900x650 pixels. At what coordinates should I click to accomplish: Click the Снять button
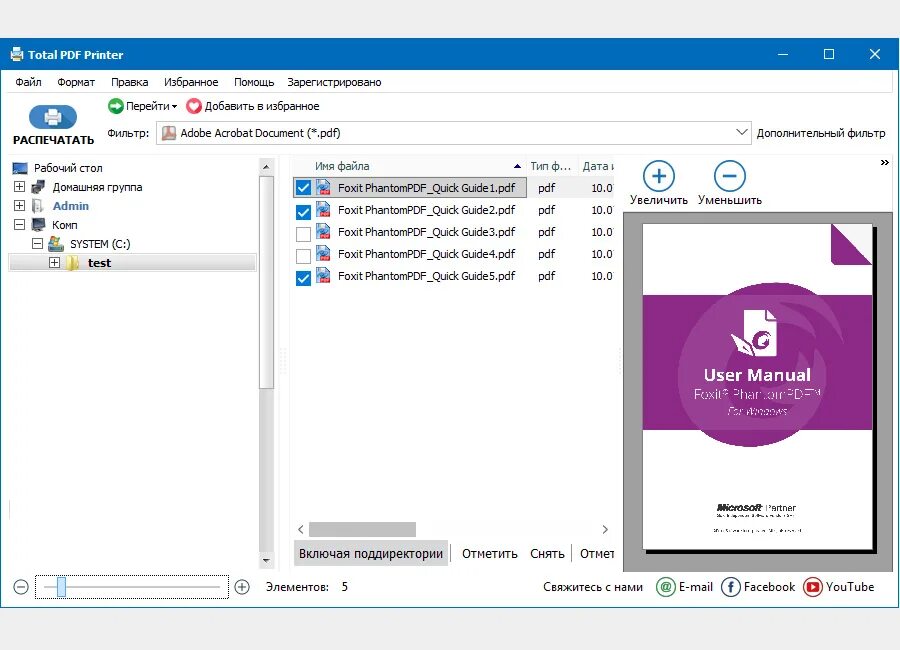coord(547,554)
